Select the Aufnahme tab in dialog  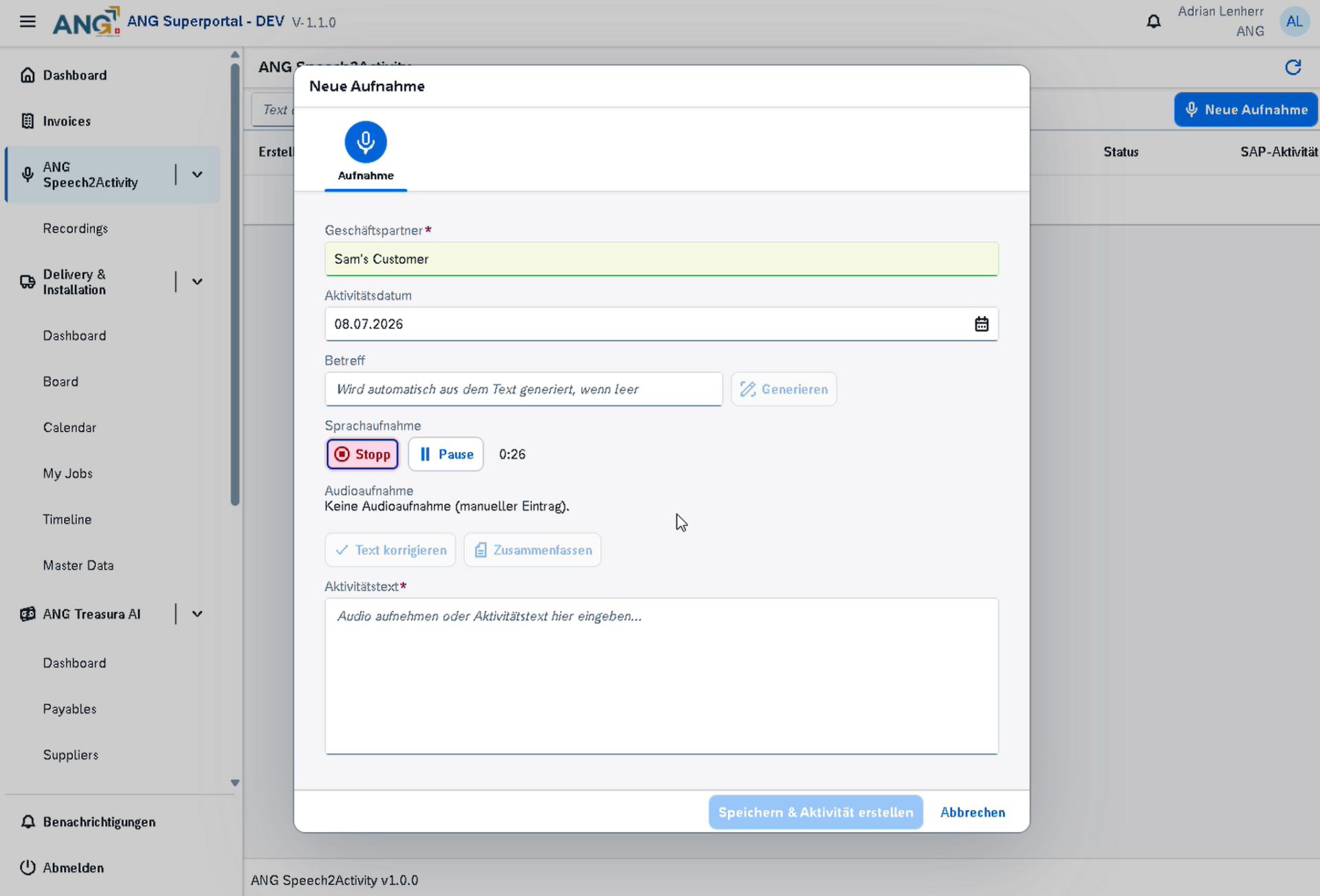click(x=366, y=155)
